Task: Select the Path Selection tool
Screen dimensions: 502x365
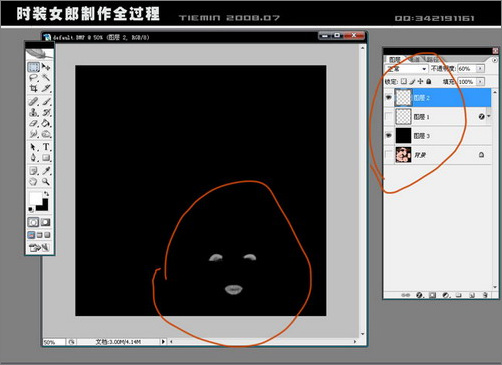Action: [33, 147]
